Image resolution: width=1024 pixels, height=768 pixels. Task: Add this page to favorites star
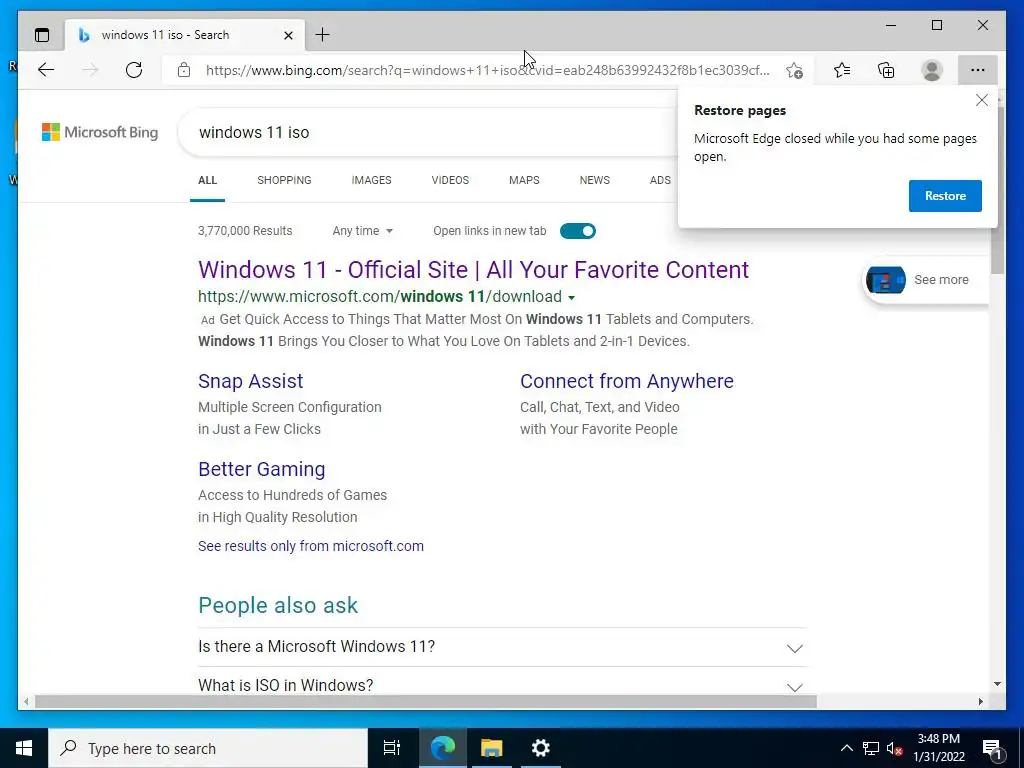794,71
